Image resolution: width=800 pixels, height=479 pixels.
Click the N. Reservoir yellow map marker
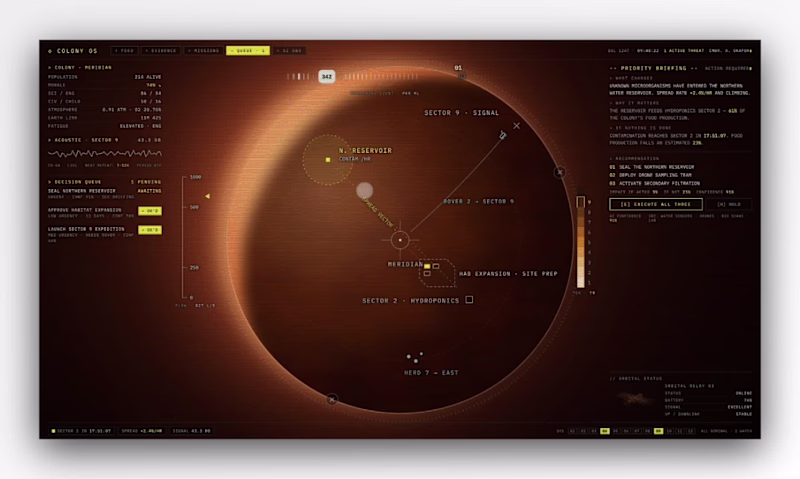(328, 160)
